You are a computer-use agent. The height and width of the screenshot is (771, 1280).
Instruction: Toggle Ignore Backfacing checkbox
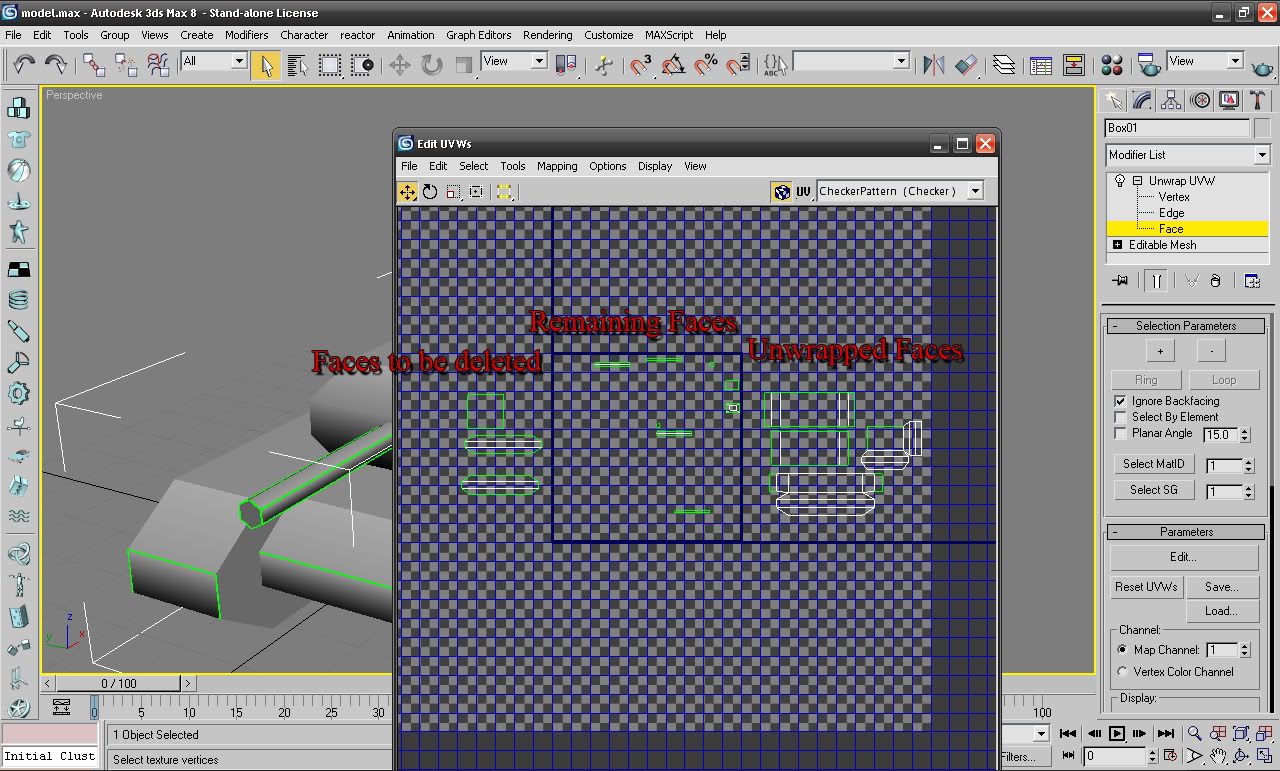click(1120, 401)
